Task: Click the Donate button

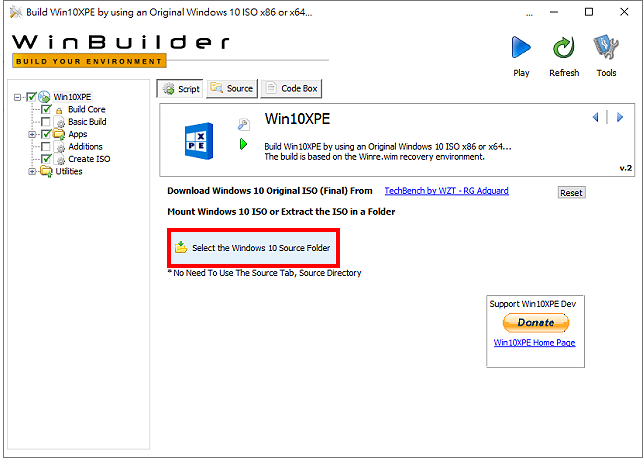Action: tap(536, 323)
